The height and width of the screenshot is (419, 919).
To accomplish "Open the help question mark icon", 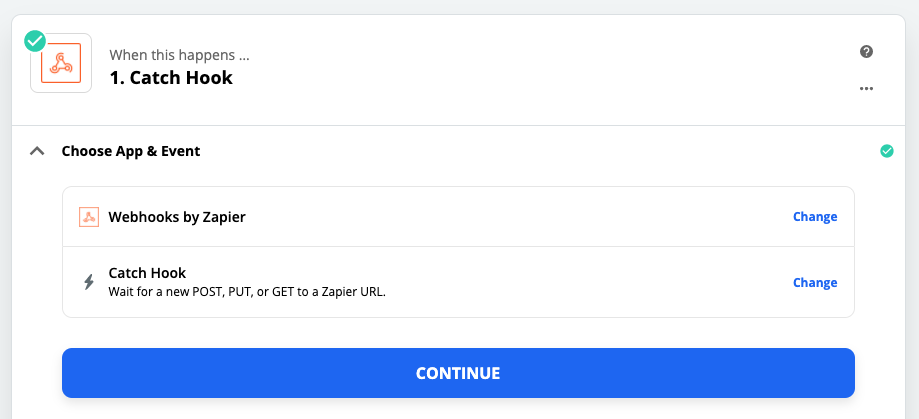I will [x=866, y=52].
